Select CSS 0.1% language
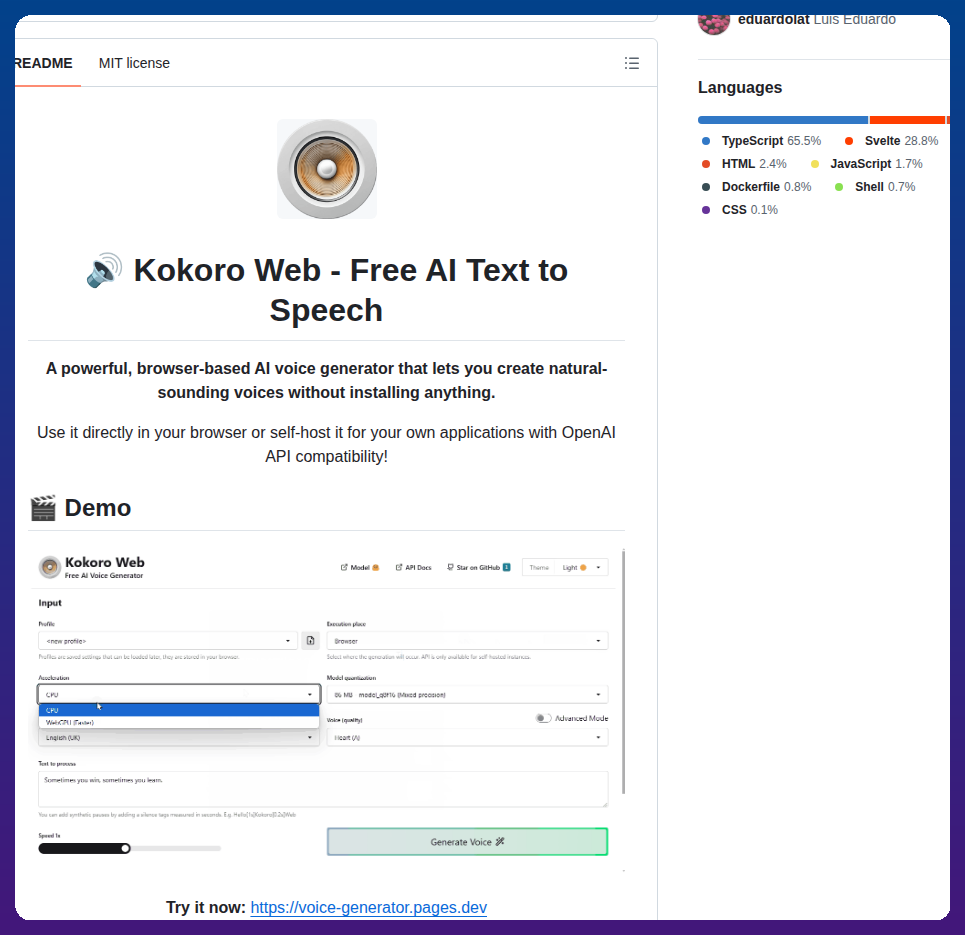The image size is (965, 935). (x=740, y=210)
